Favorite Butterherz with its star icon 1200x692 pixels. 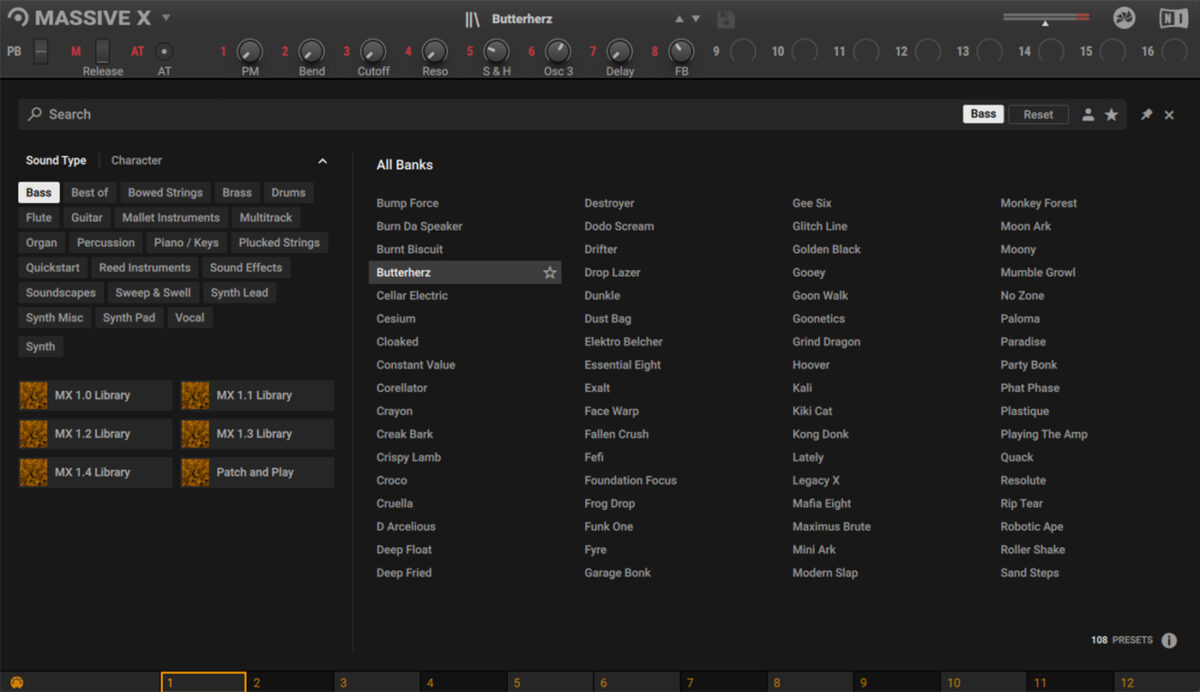tap(549, 272)
